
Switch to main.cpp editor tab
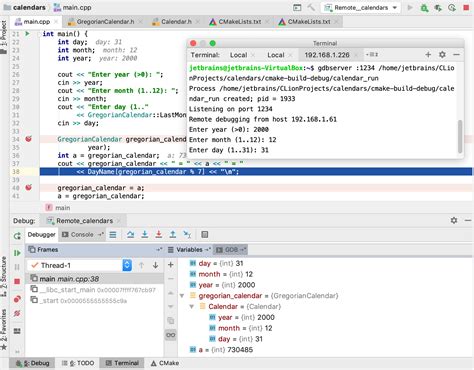(36, 22)
